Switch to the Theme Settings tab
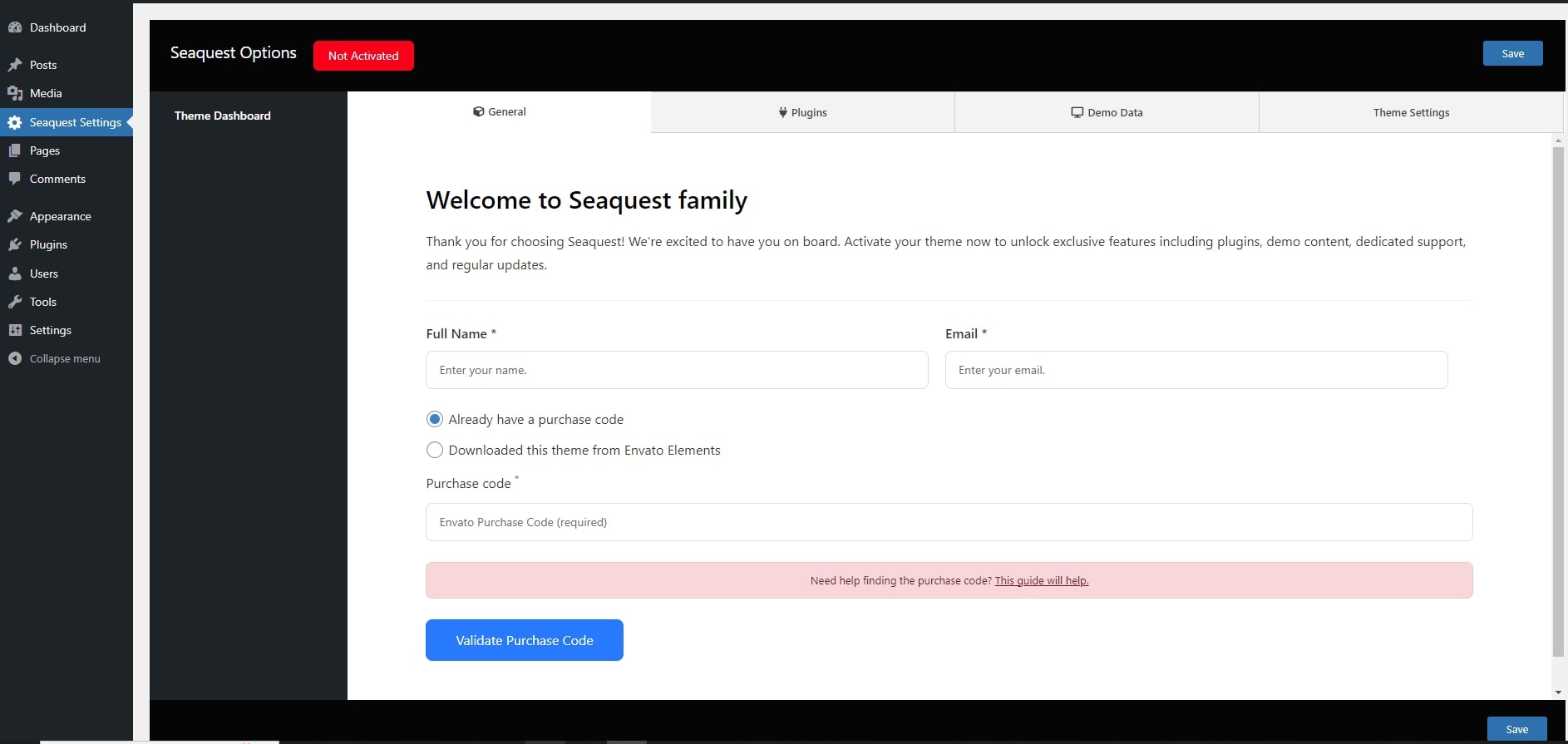The width and height of the screenshot is (1568, 744). [x=1411, y=112]
